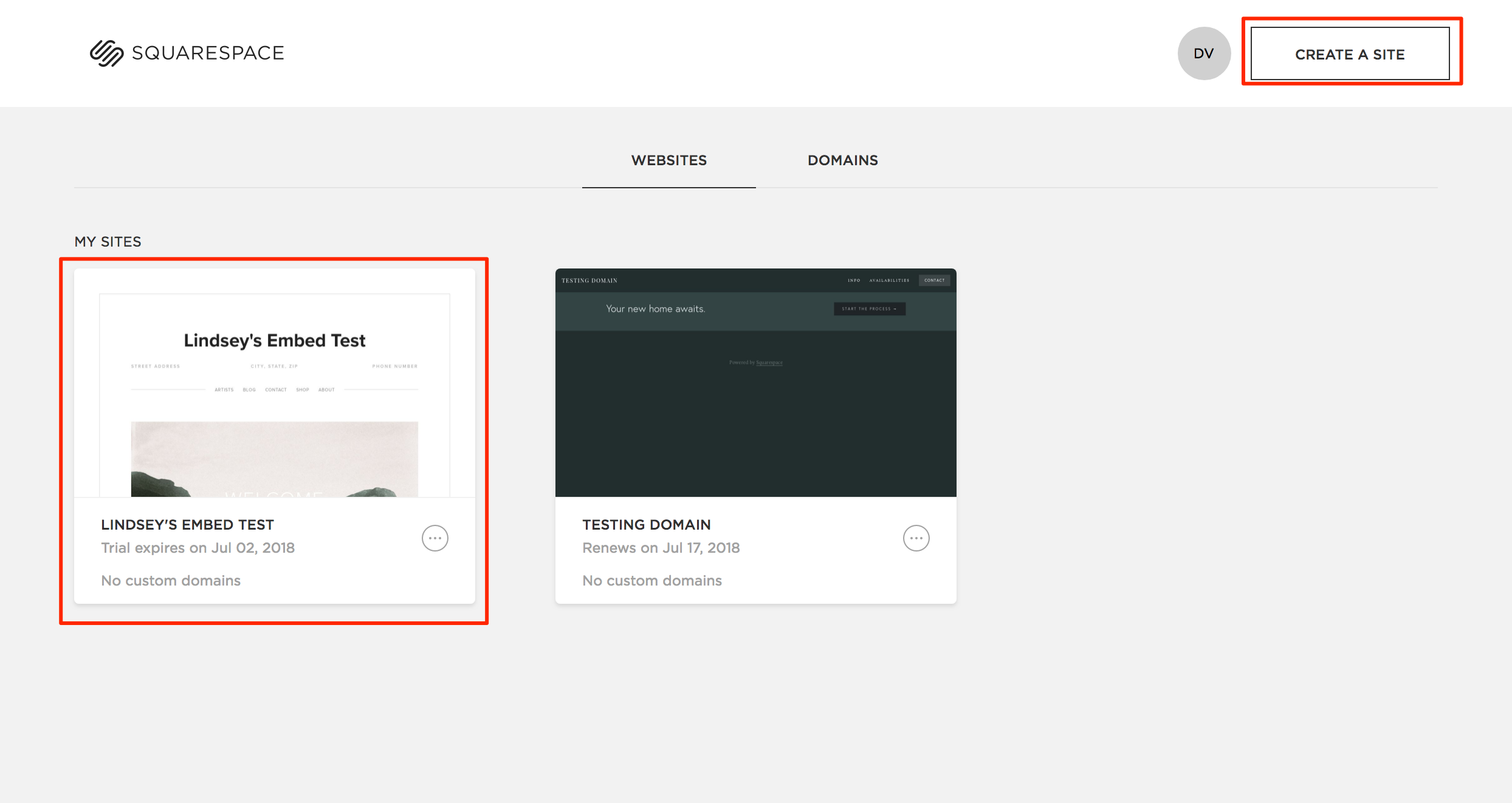1512x803 pixels.
Task: Click 'Renews on Jul 17, 2018' text
Action: pos(661,548)
